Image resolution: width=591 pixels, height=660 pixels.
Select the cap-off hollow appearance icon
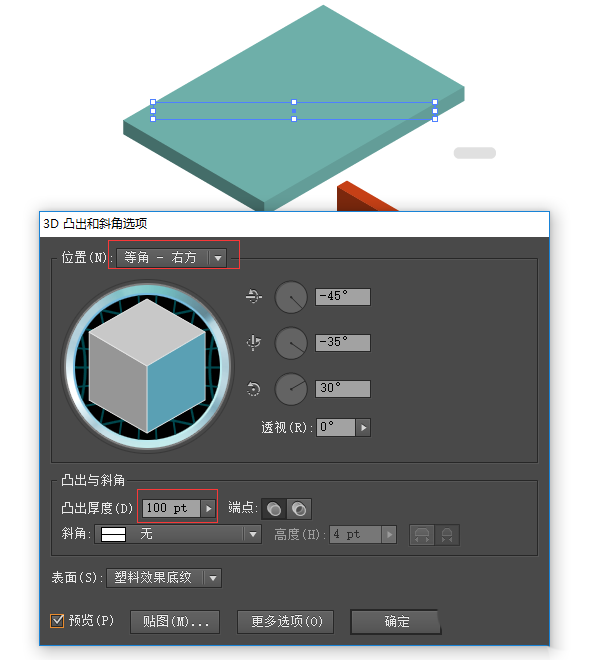click(299, 508)
